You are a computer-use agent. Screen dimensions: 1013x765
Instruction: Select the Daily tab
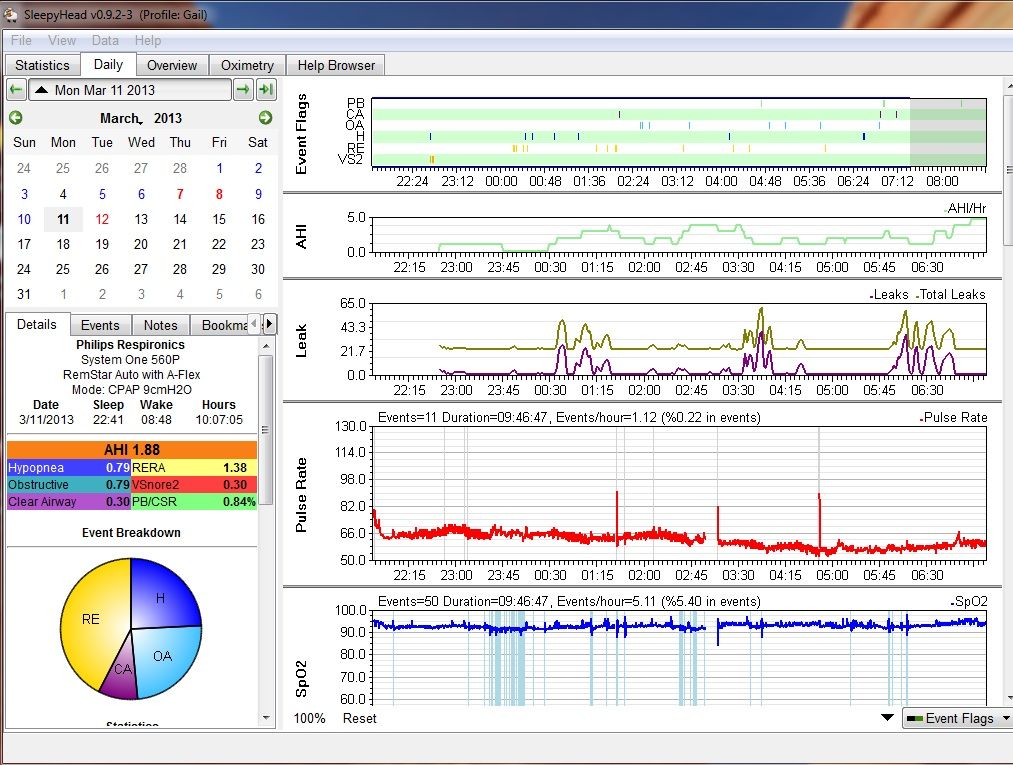coord(108,65)
